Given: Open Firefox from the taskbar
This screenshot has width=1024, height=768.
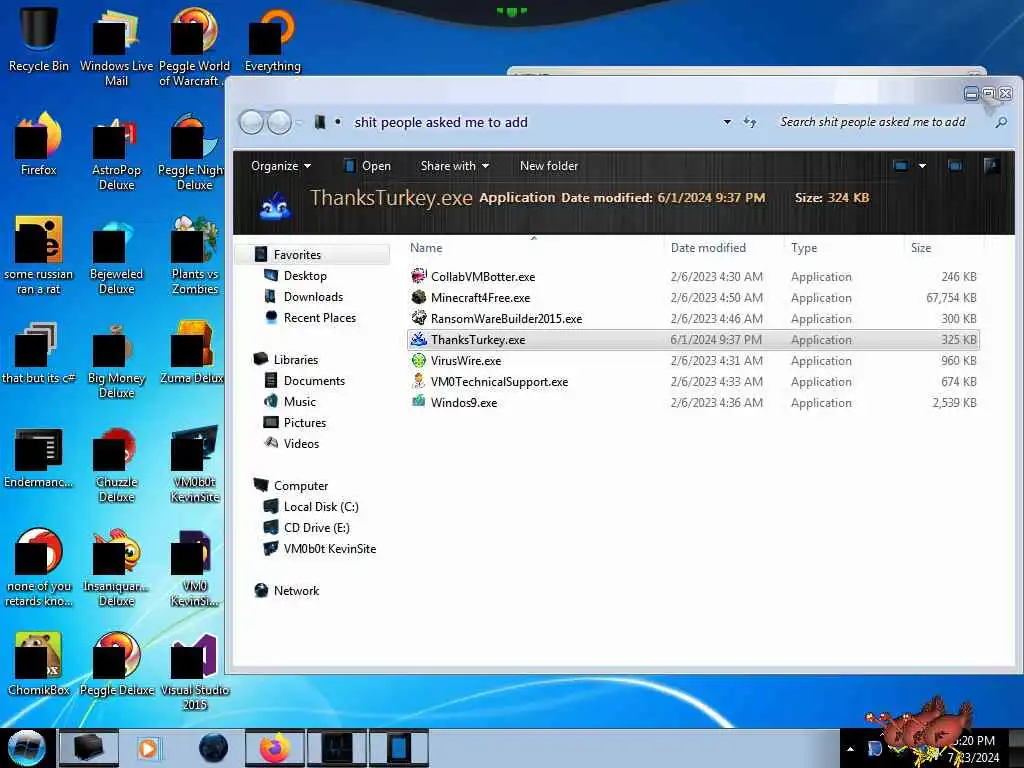Looking at the screenshot, I should point(274,748).
